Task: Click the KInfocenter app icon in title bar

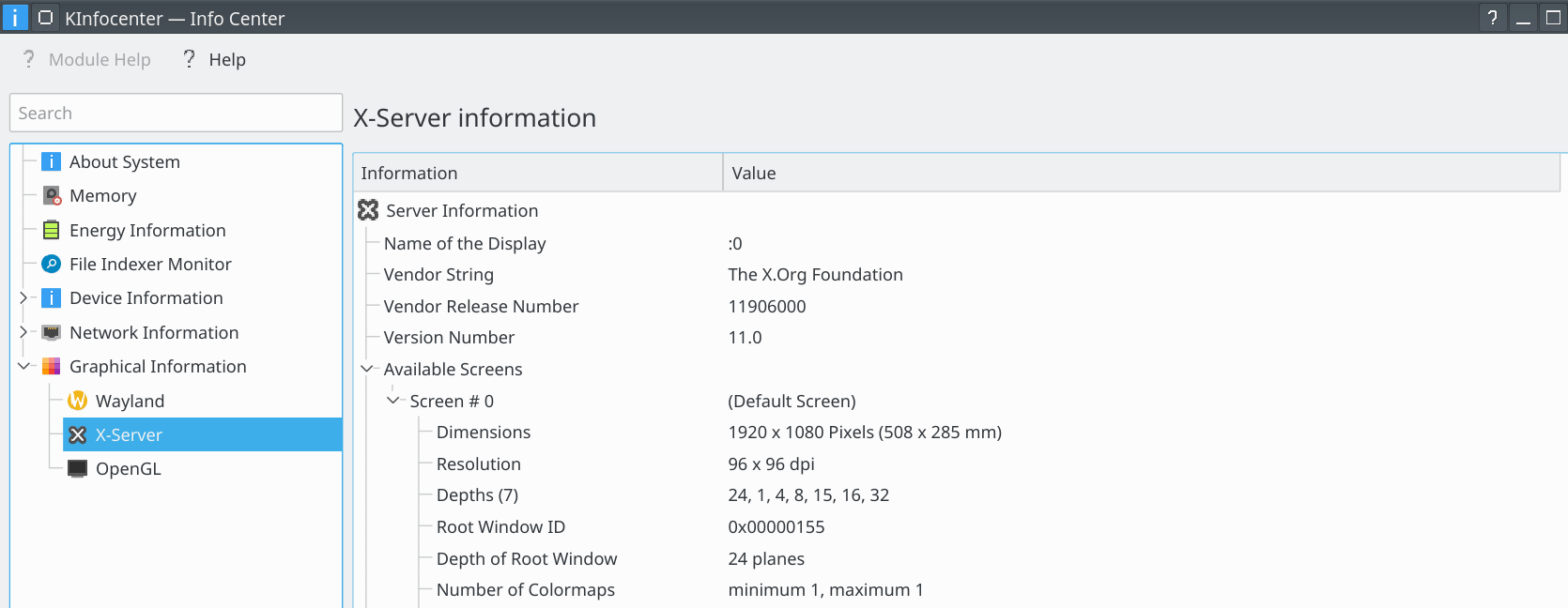Action: (x=14, y=17)
